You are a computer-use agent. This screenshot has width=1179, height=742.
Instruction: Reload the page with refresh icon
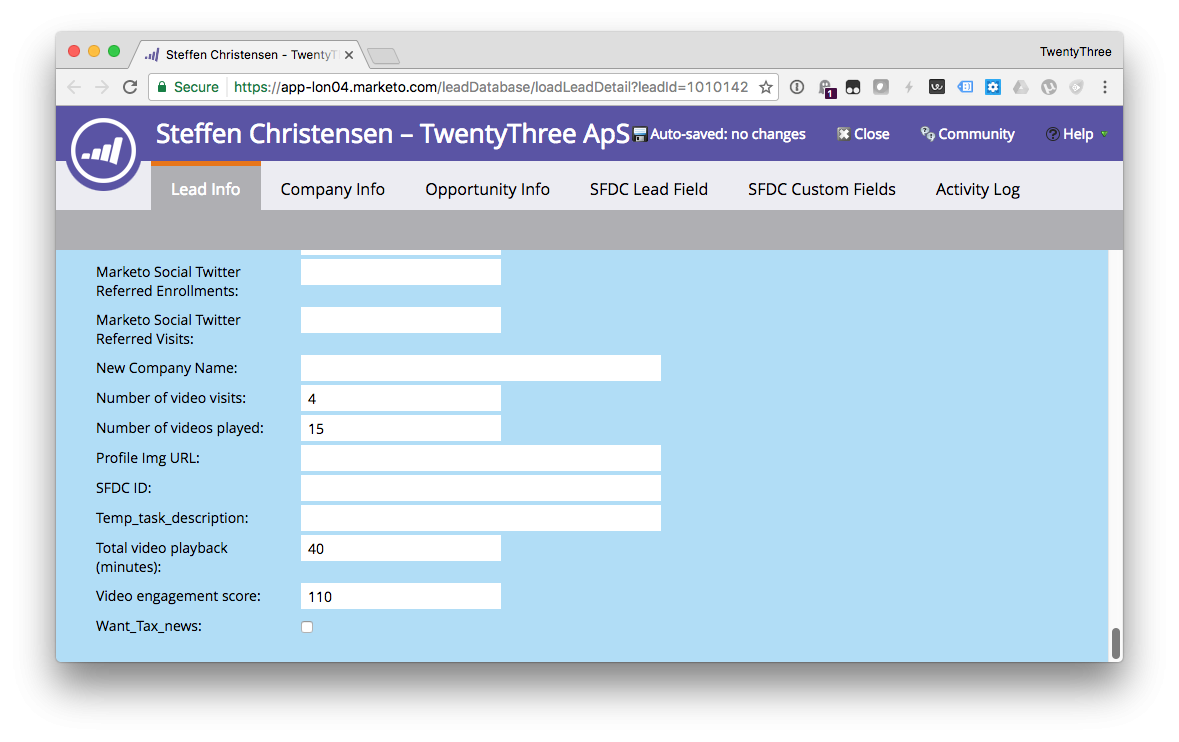[130, 87]
